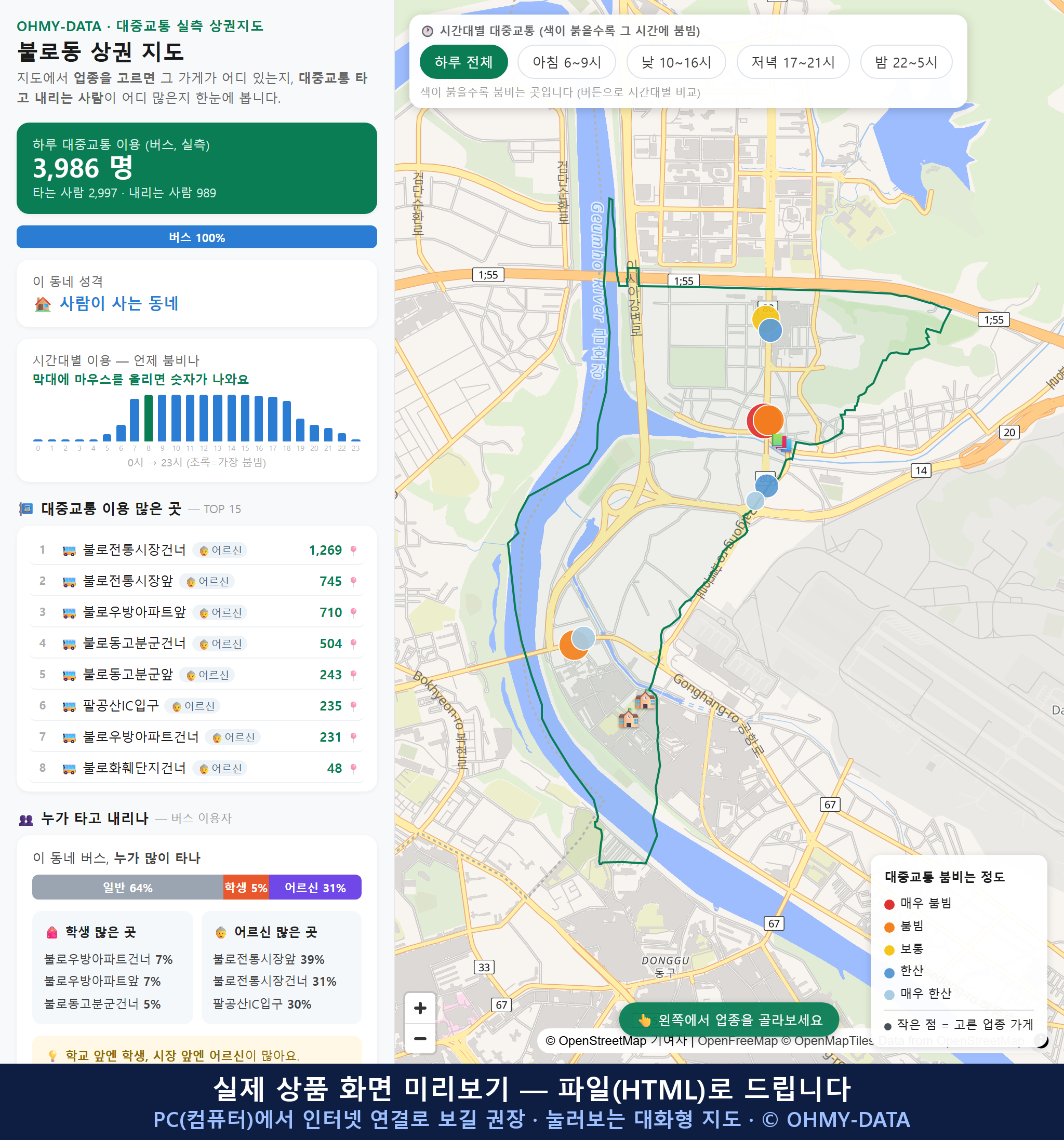
Task: Click the green peak-hour bar at 8시
Action: click(149, 418)
